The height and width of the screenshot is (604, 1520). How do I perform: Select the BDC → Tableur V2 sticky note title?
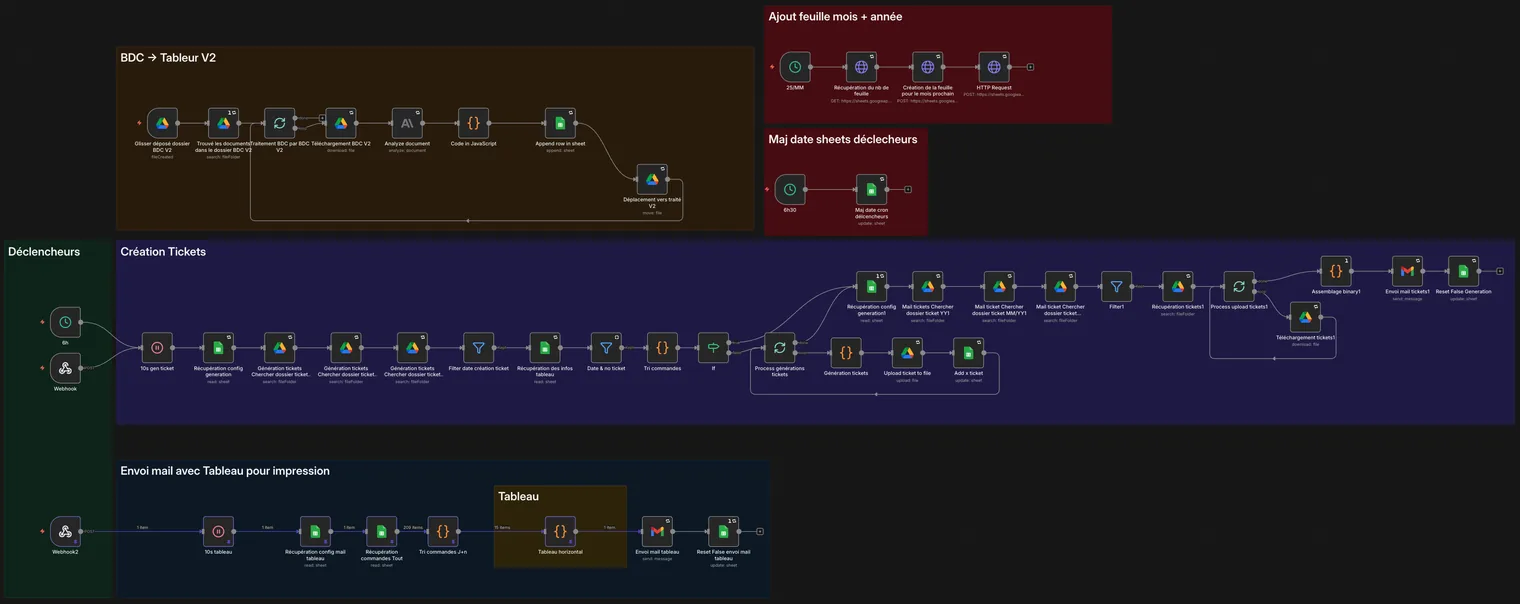[x=168, y=58]
